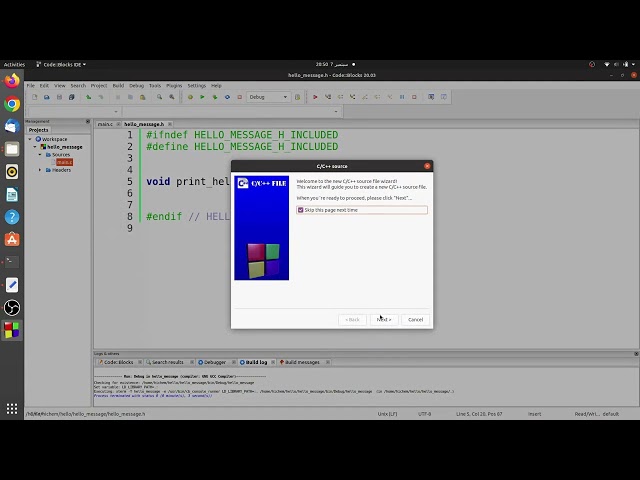640x480 pixels.
Task: Open the File menu
Action: tap(31, 86)
